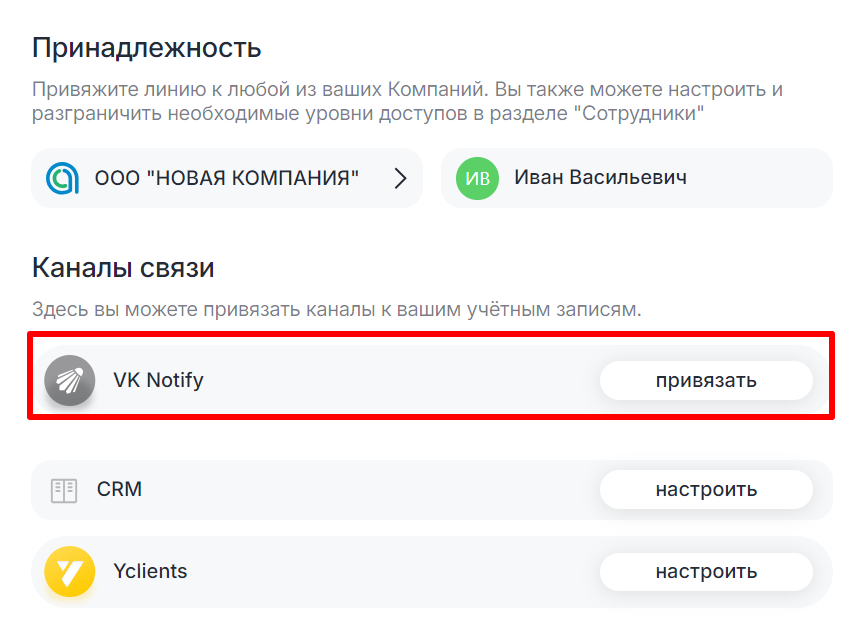
Task: Click the Иван Васильевич name text
Action: tap(600, 178)
